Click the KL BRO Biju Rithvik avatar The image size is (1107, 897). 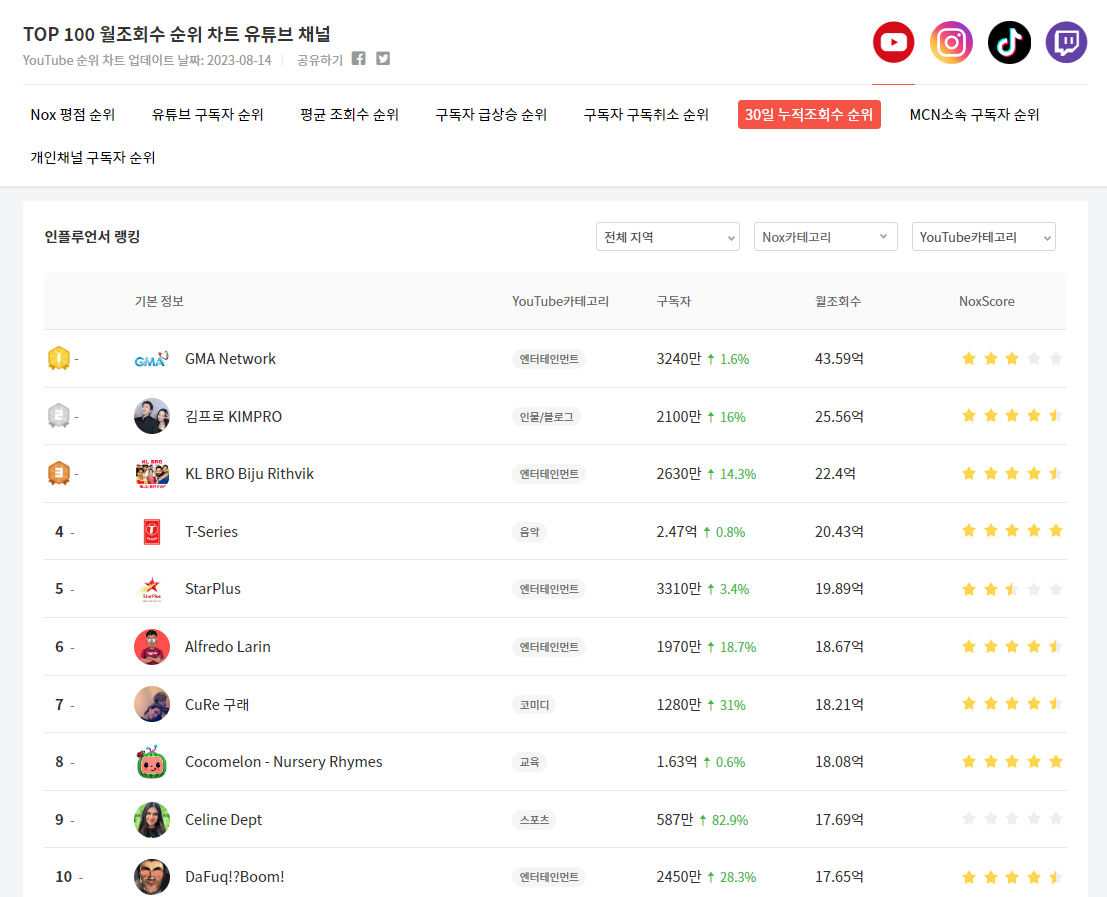(152, 474)
